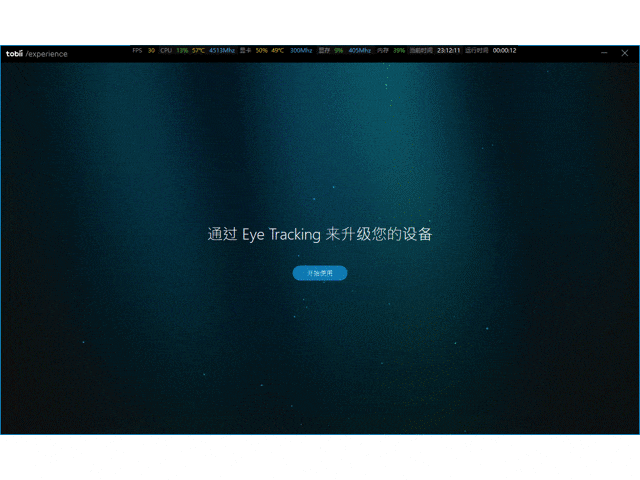This screenshot has height=480, width=640.
Task: Click the CPU usage 13% readout
Action: [182, 51]
